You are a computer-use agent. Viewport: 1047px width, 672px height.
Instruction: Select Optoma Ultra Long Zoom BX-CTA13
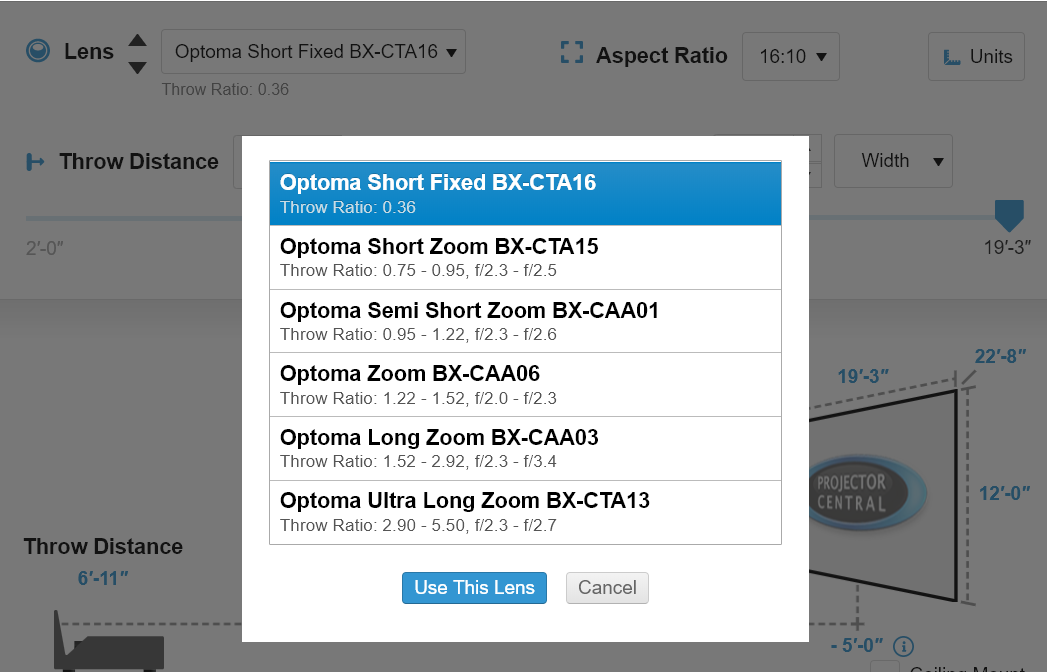(525, 512)
